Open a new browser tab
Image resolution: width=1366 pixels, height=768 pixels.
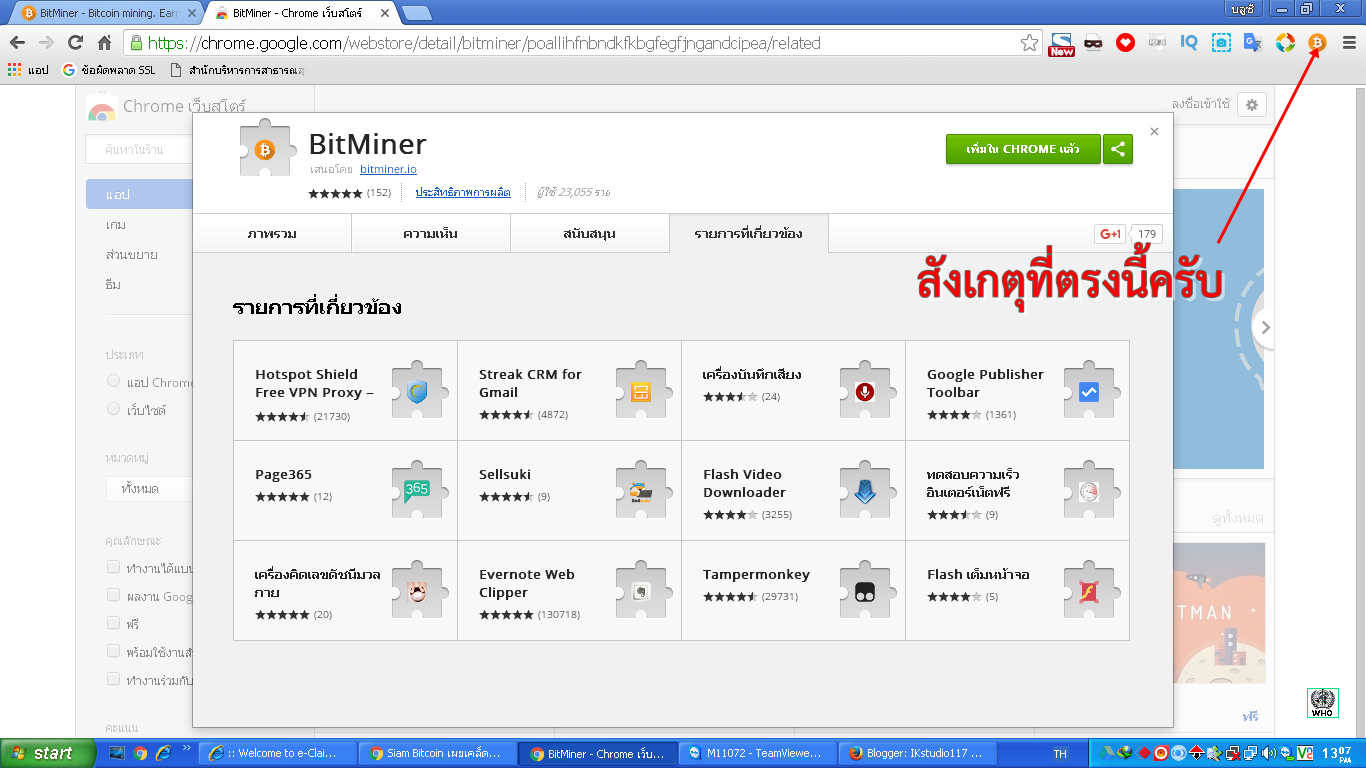tap(416, 13)
